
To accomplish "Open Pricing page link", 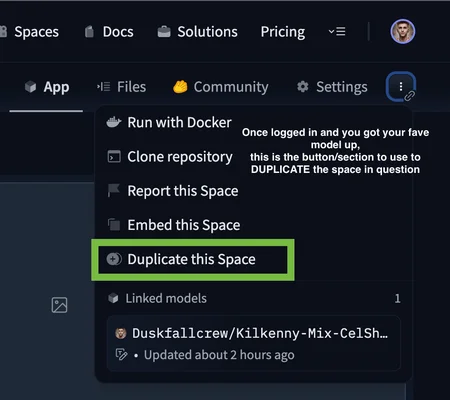I will click(x=283, y=32).
